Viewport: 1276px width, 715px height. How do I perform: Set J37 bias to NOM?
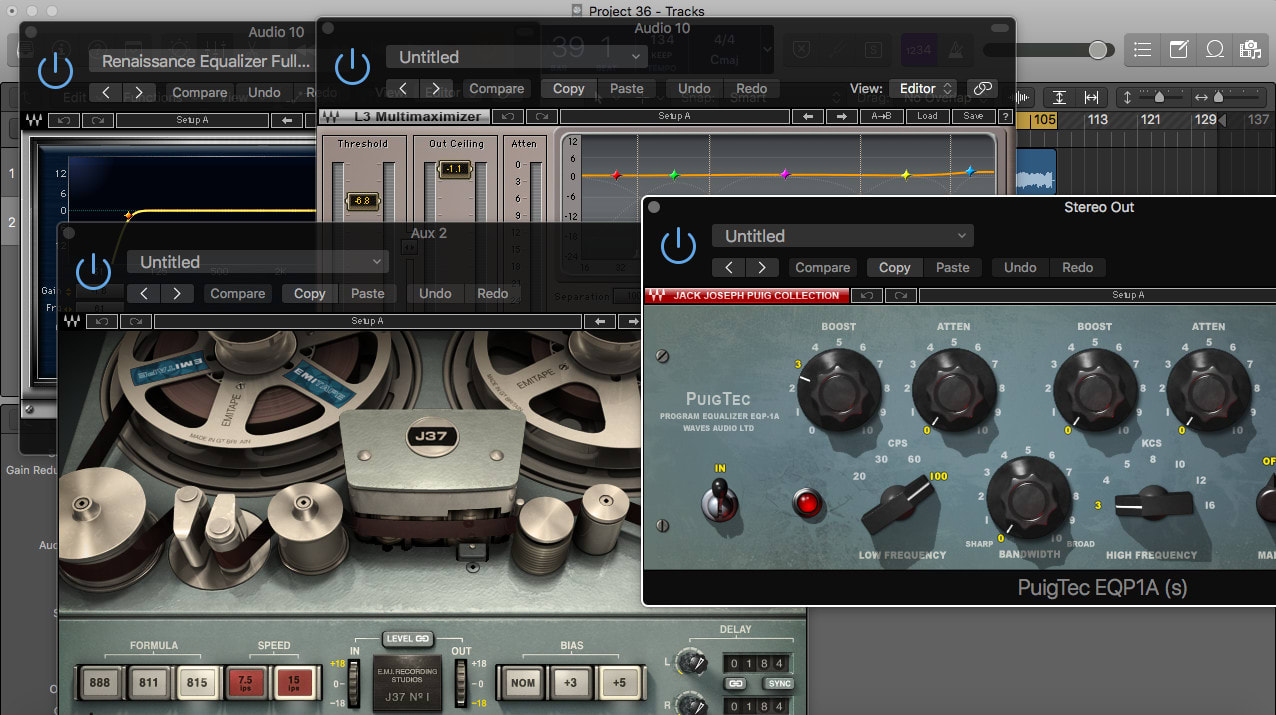click(x=522, y=683)
